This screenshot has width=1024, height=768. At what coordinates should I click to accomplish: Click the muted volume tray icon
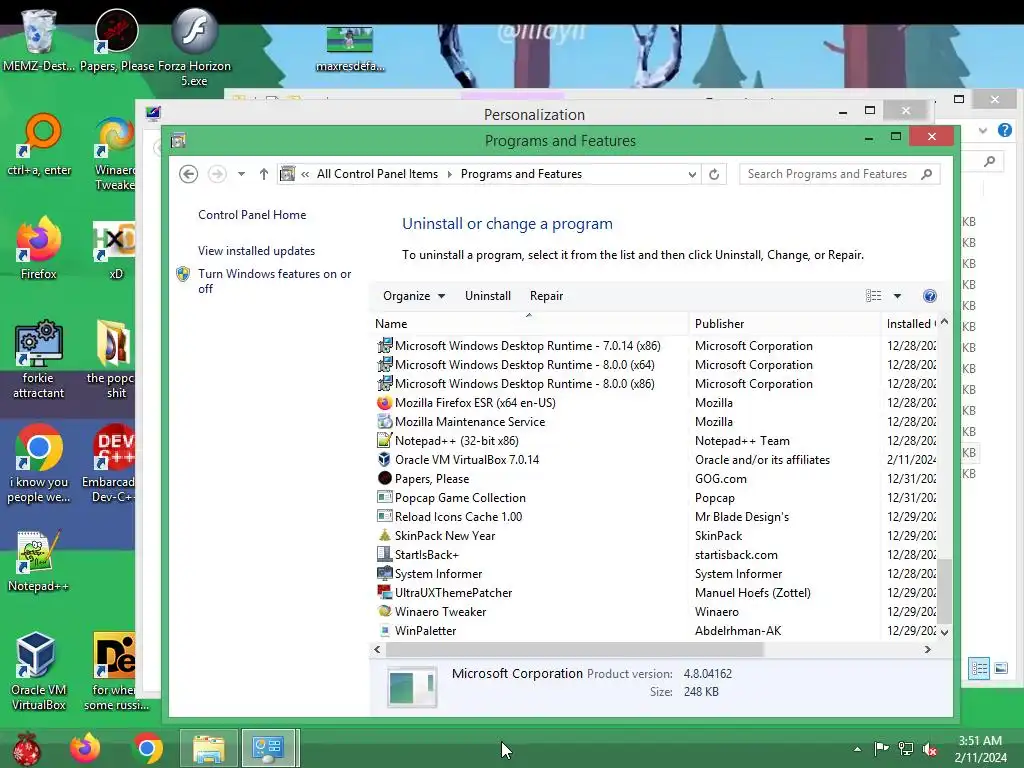929,750
